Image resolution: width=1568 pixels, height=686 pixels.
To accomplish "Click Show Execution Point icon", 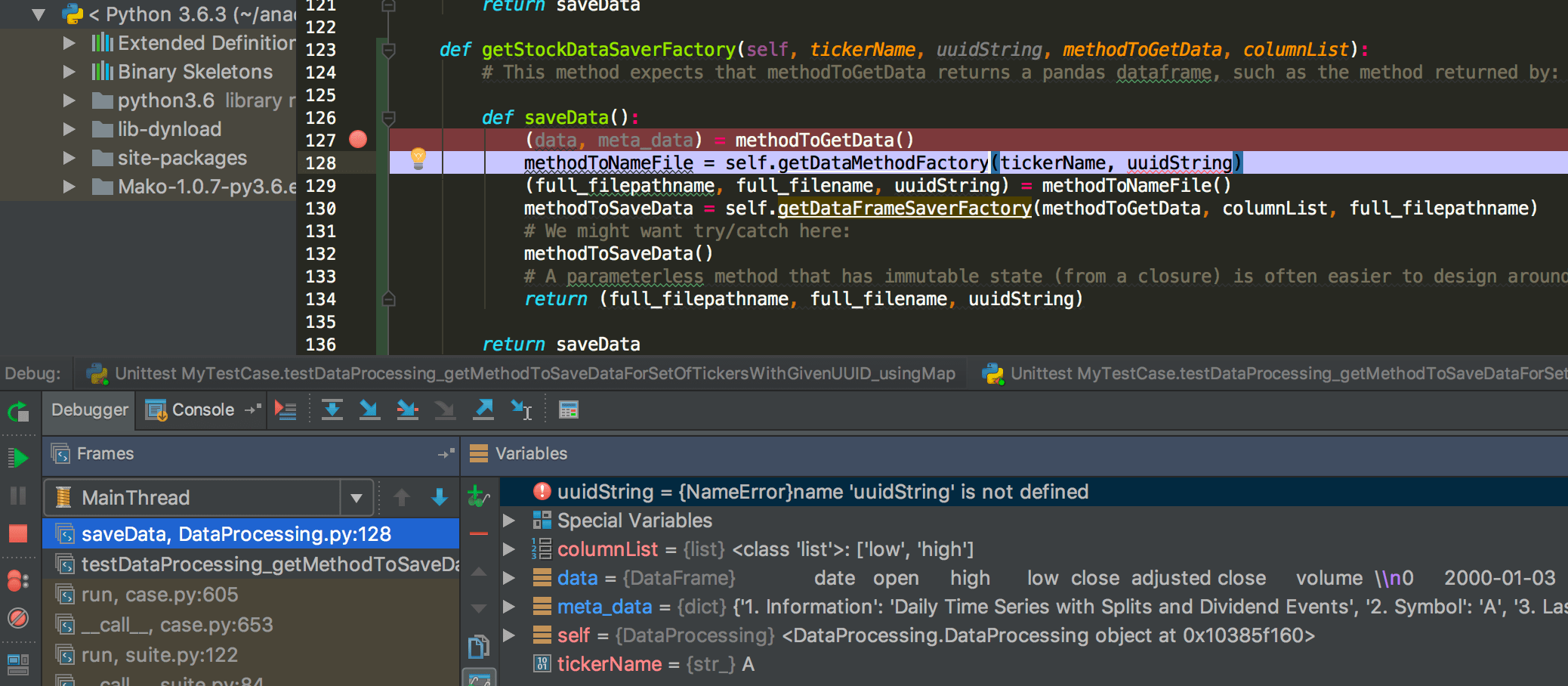I will 286,410.
